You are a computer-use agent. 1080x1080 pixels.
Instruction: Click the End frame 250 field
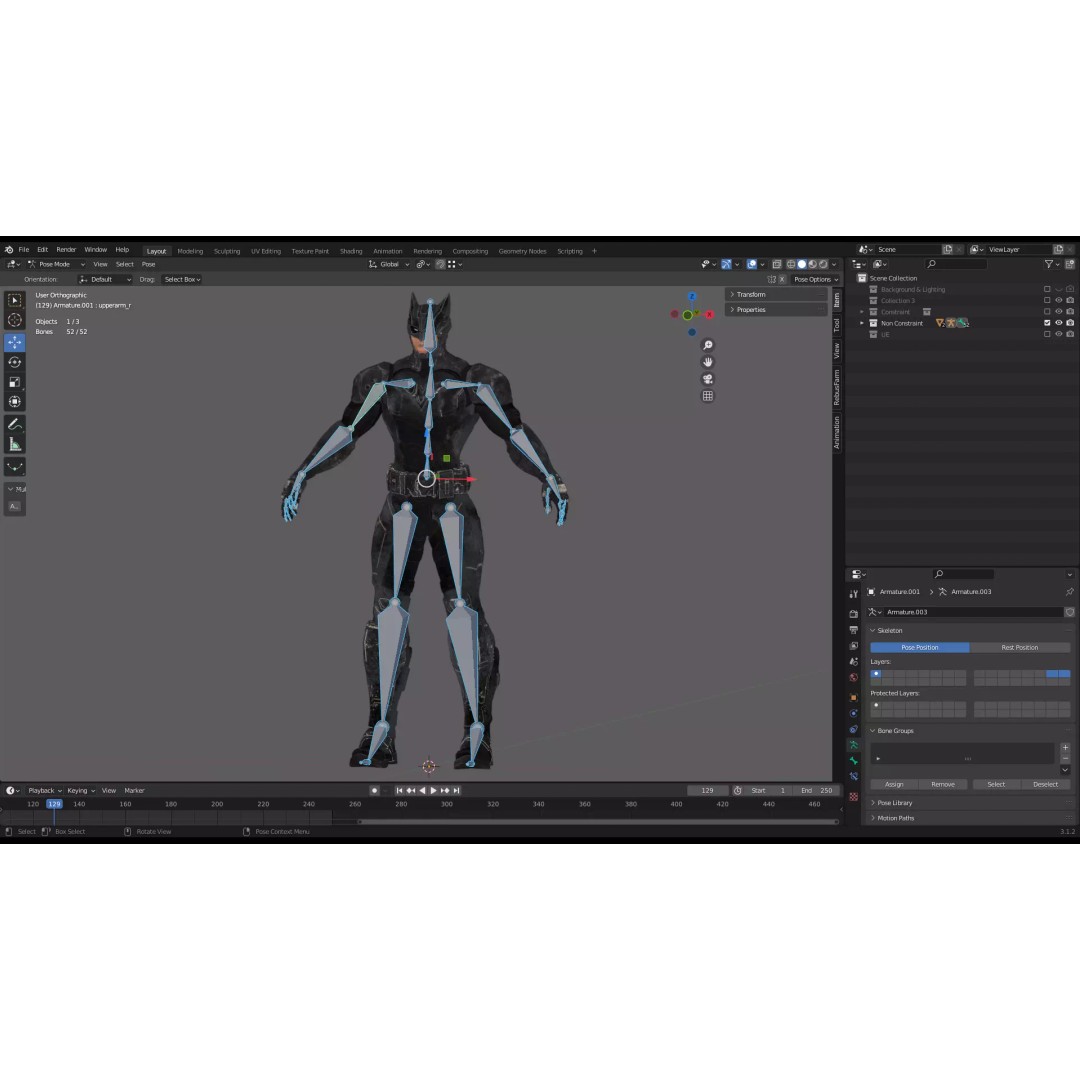[817, 791]
